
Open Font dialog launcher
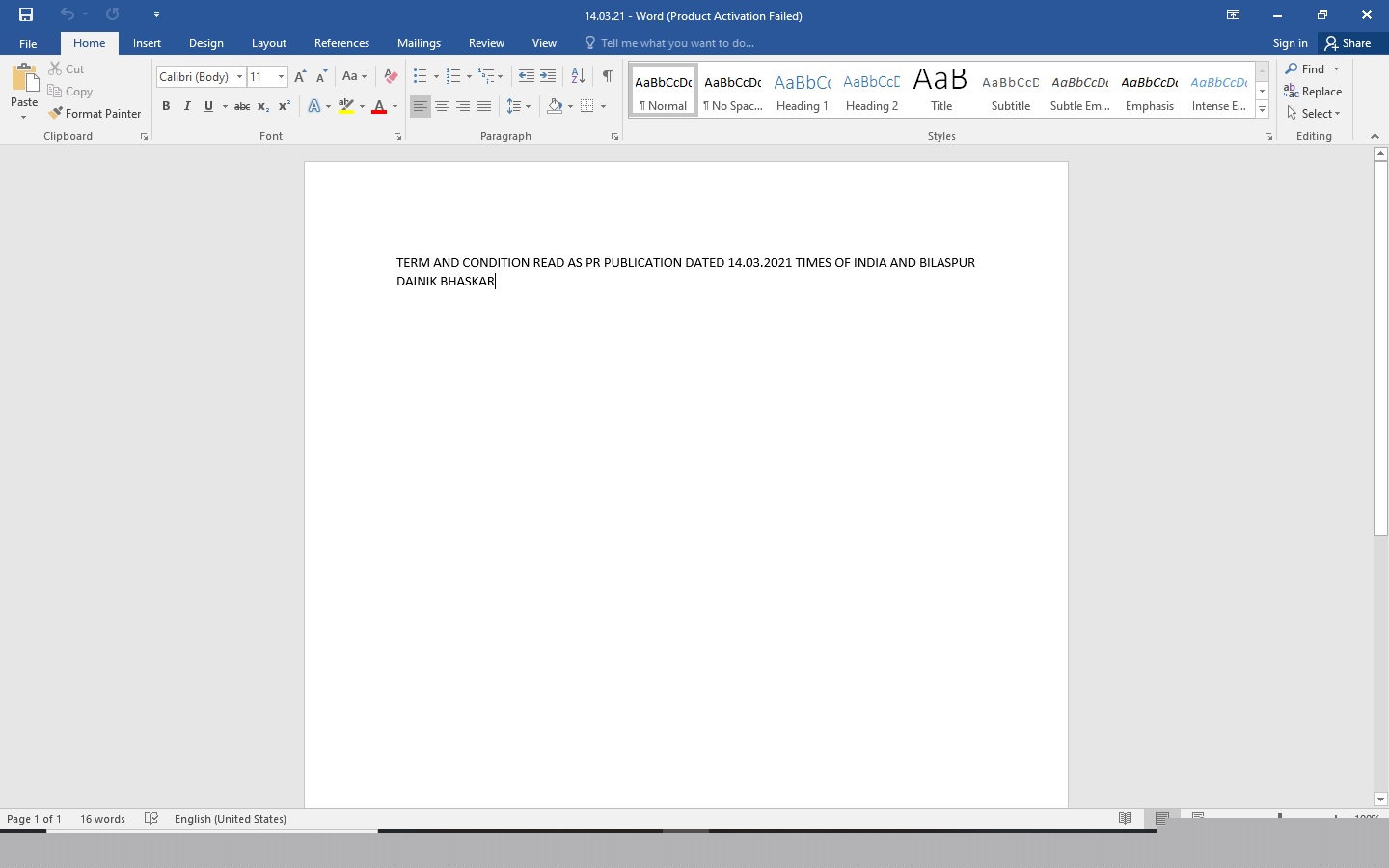[397, 137]
